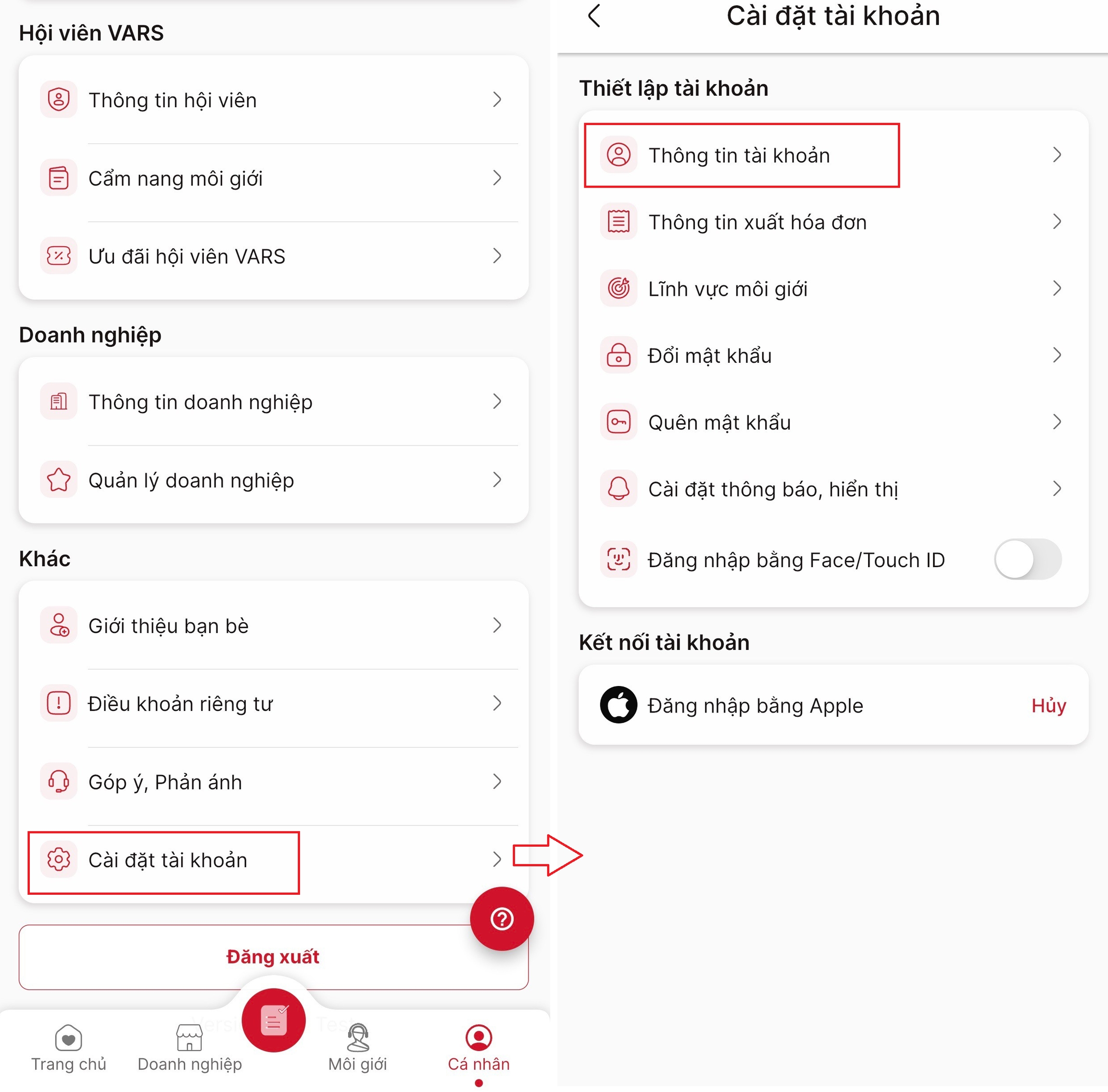Tap the back arrow in Cài đặt tài khoản
1108x1092 pixels.
(x=594, y=15)
